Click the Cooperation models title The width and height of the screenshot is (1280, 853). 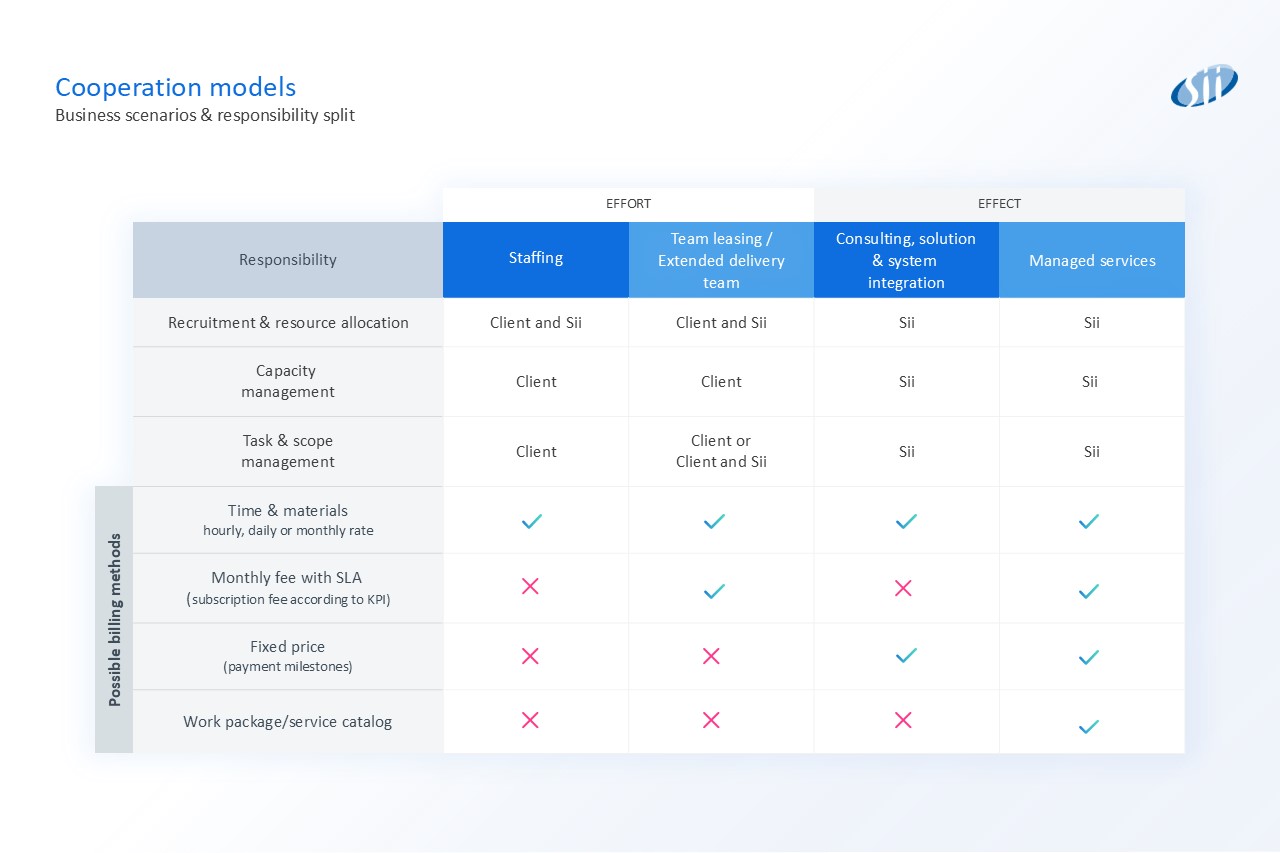click(x=175, y=87)
